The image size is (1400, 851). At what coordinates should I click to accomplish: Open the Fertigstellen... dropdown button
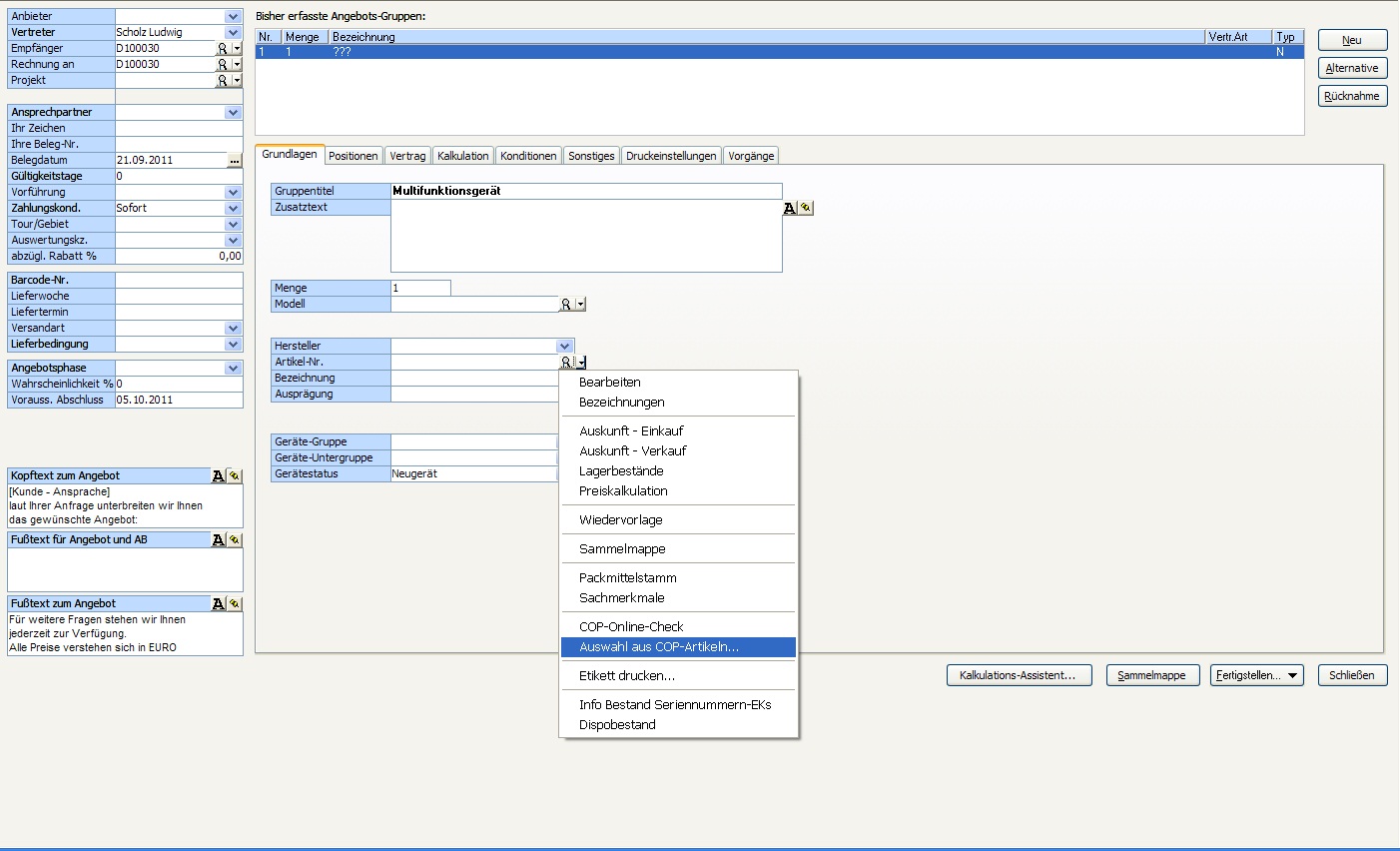(x=1256, y=675)
